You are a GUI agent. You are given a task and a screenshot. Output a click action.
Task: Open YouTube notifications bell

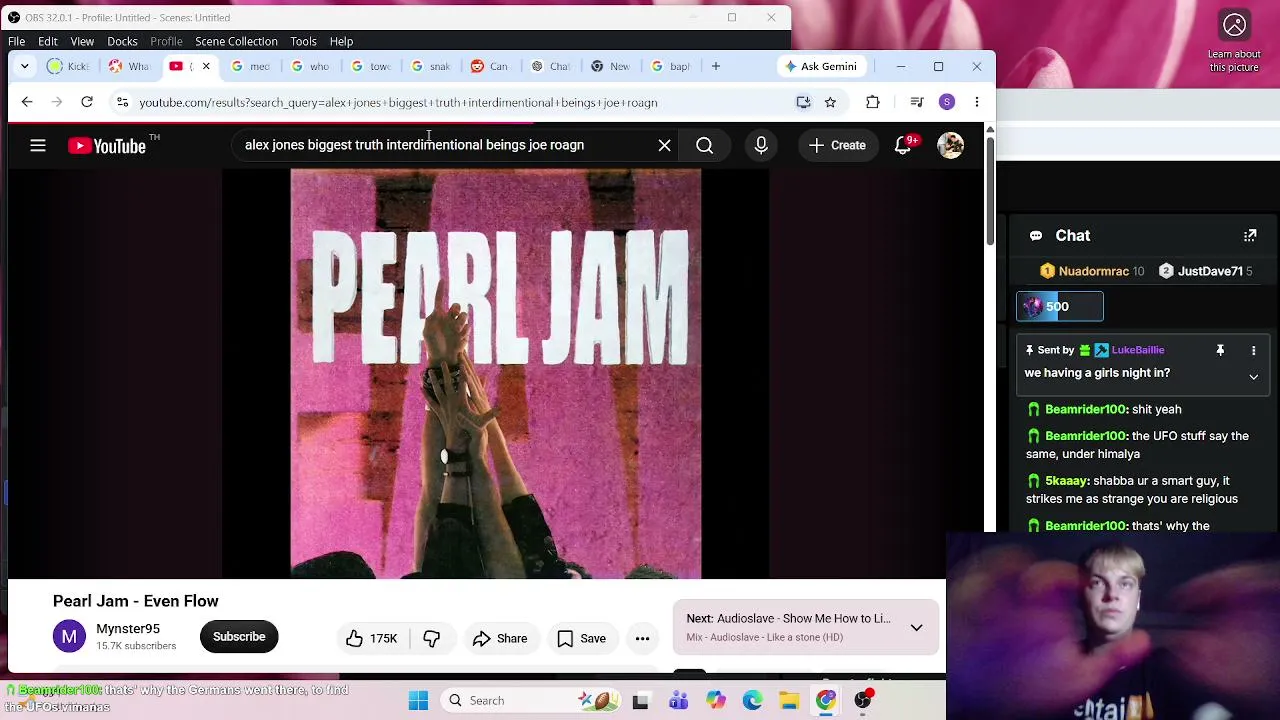point(903,146)
